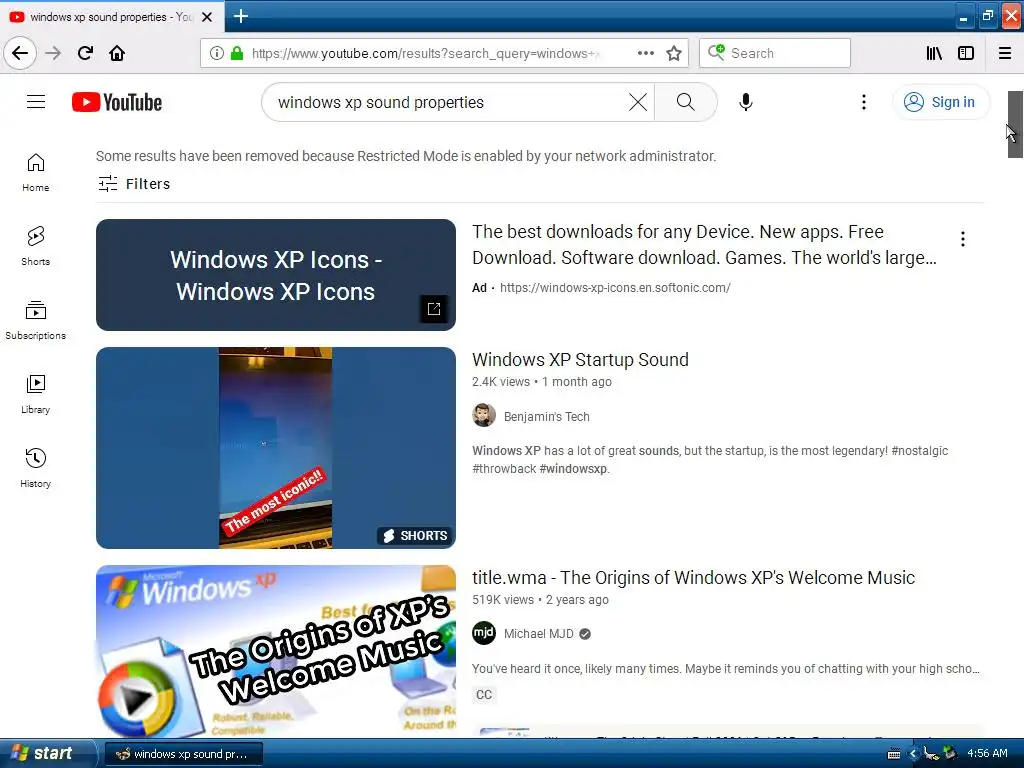Open page actions three-dot menu in address bar
The height and width of the screenshot is (768, 1024).
(x=645, y=53)
